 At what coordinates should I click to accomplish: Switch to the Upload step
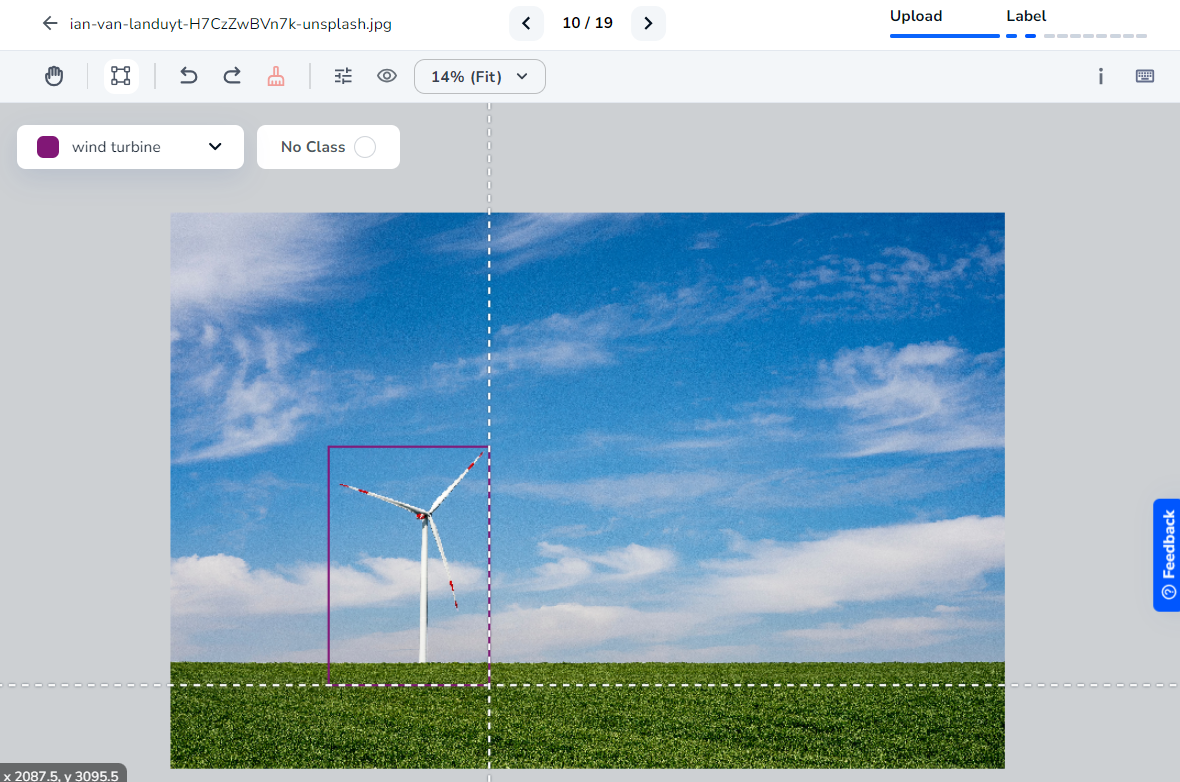point(916,17)
